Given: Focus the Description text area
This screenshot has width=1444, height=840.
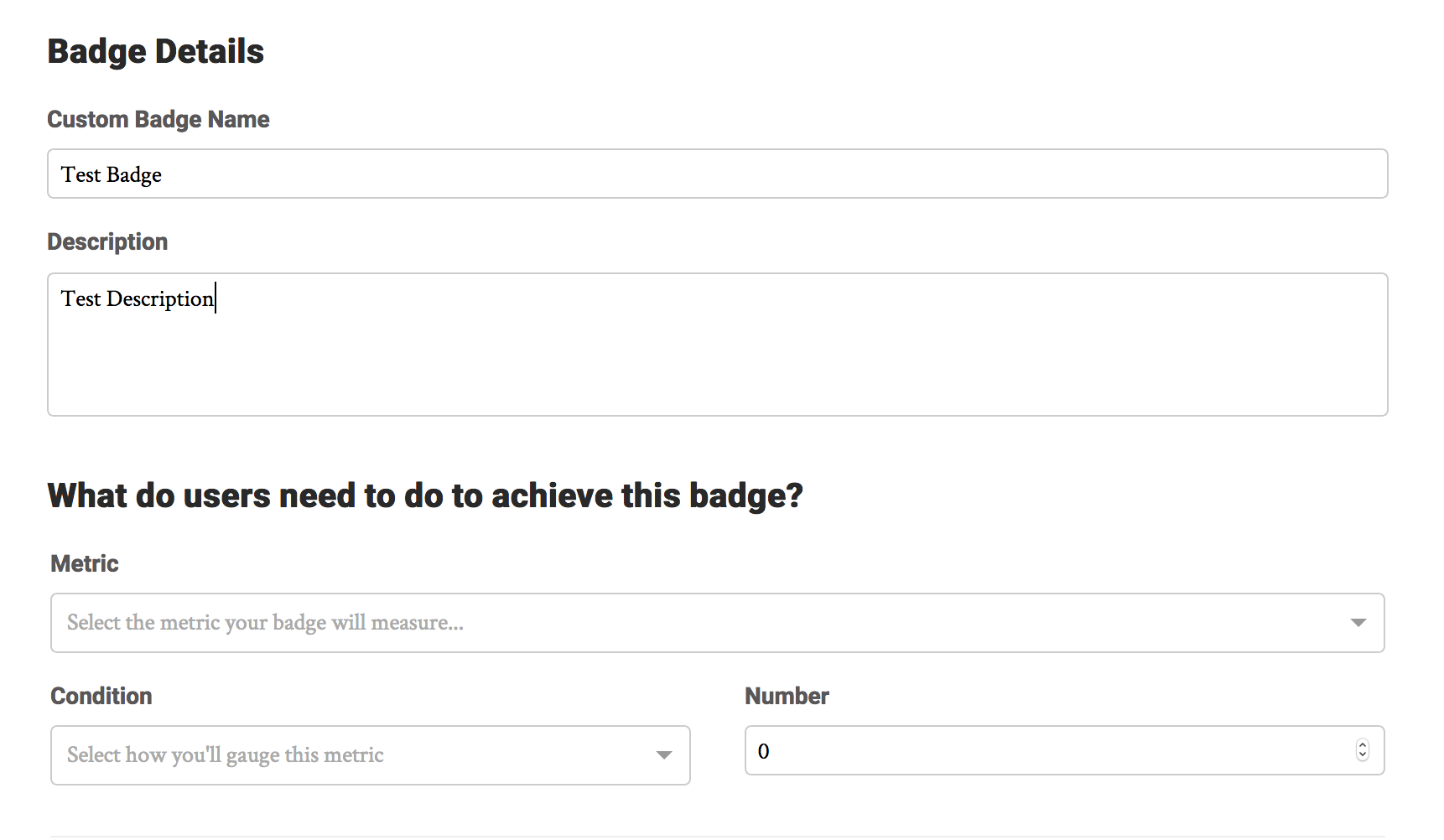Looking at the screenshot, I should click(x=717, y=345).
